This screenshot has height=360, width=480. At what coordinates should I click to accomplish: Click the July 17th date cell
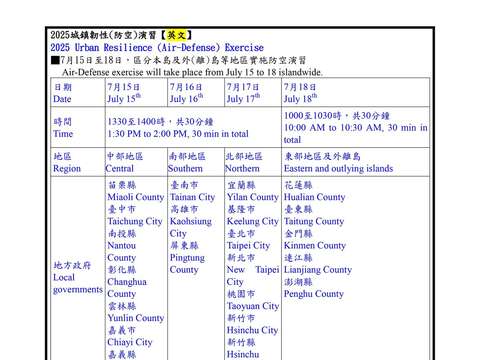253,92
